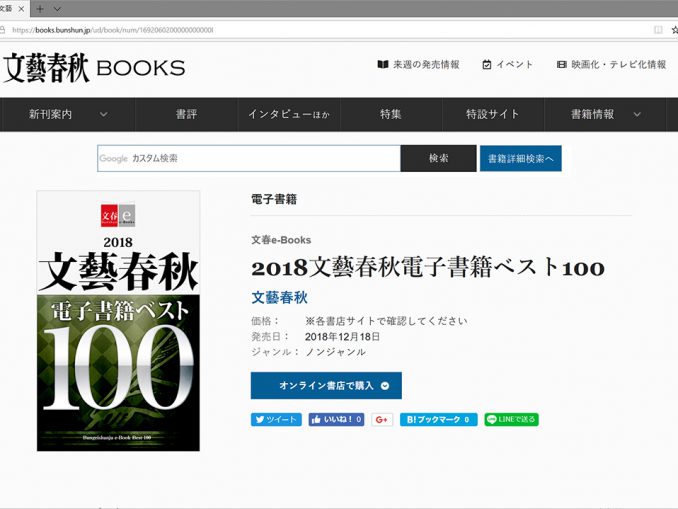Open 来週の発売情報 link

[x=426, y=64]
